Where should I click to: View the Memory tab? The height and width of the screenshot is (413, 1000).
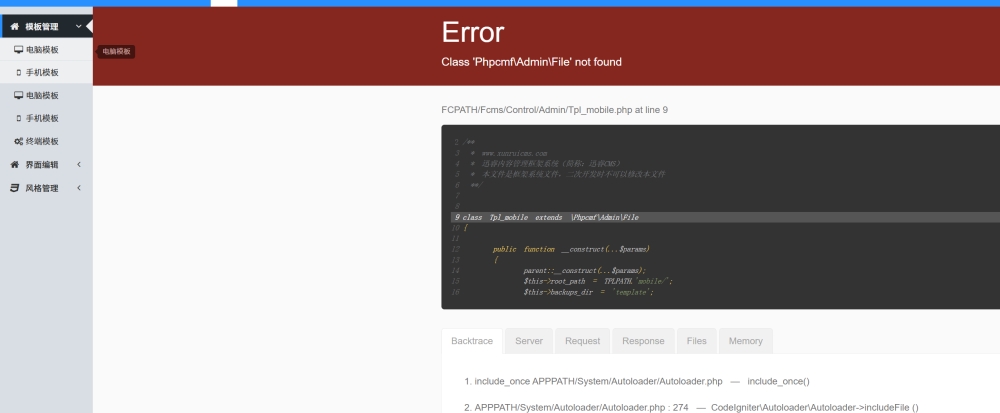coord(745,341)
